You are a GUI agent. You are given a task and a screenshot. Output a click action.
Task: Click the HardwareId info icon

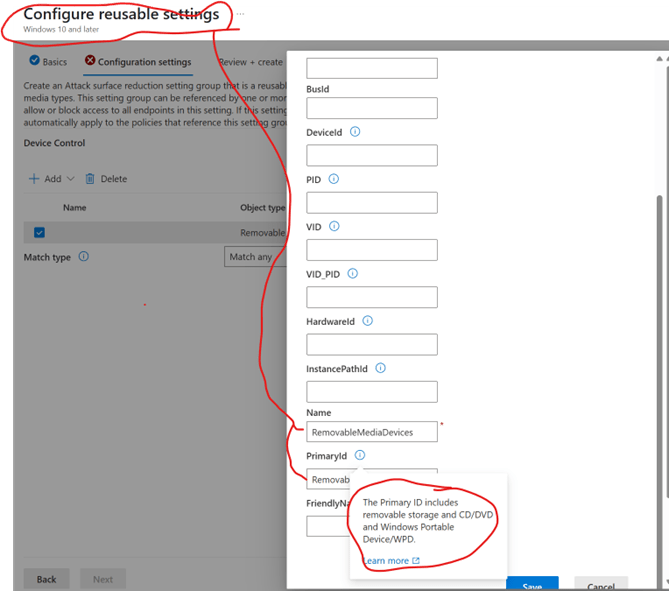pyautogui.click(x=367, y=321)
